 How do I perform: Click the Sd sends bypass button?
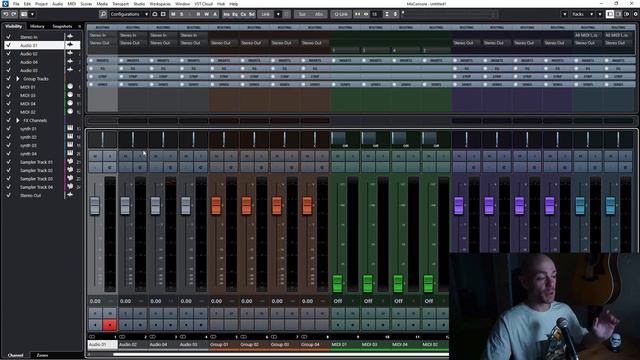point(252,14)
